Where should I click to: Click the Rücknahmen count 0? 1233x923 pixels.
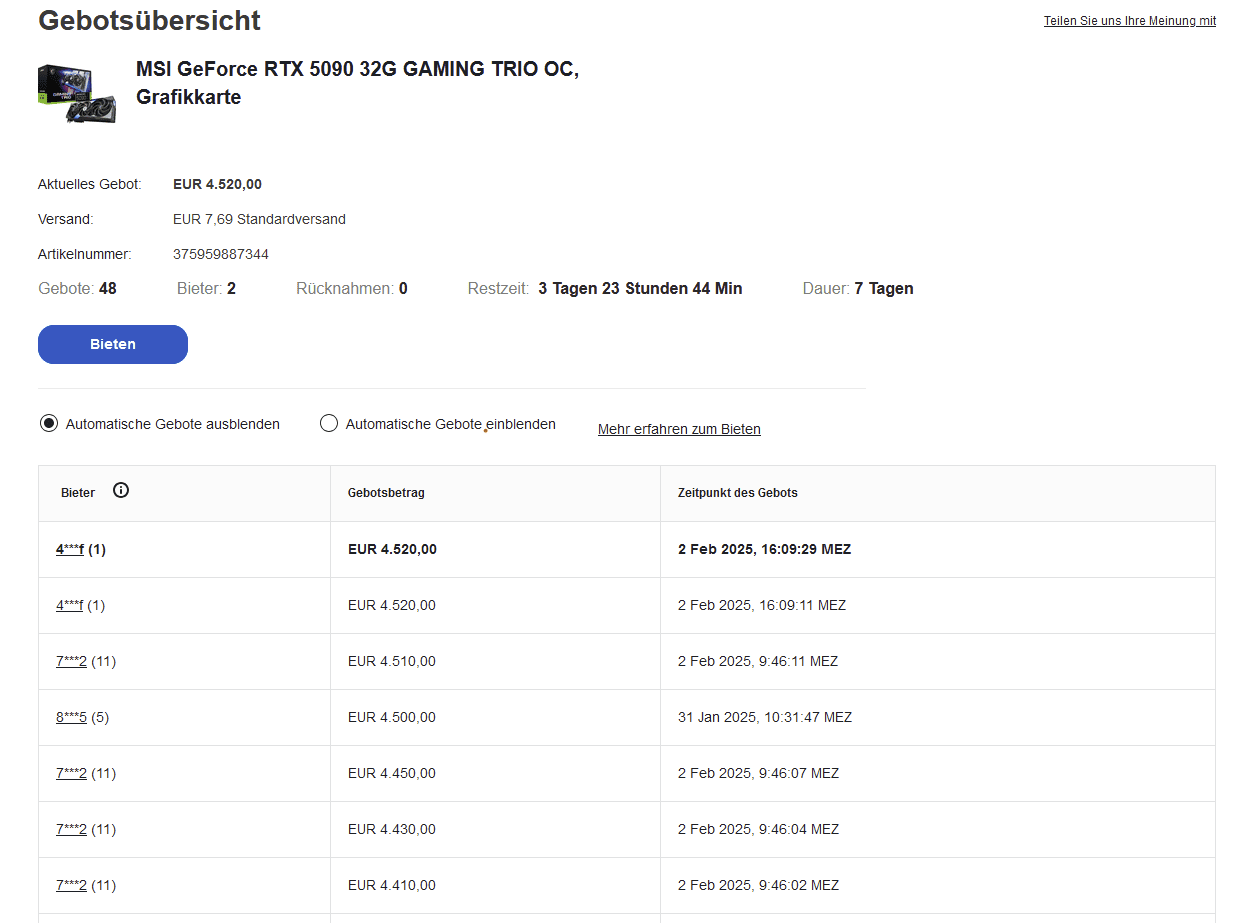click(x=403, y=288)
